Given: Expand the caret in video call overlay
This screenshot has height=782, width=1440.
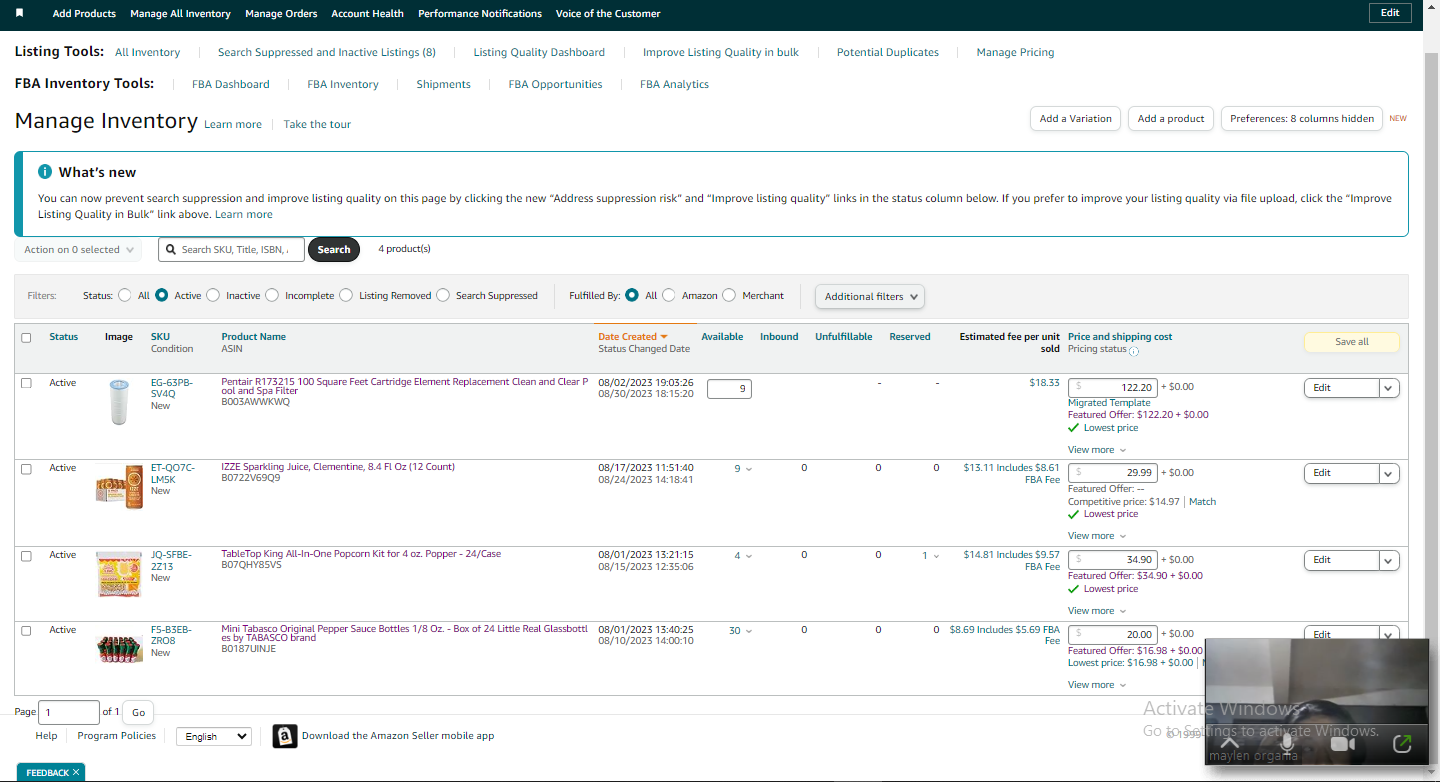Looking at the screenshot, I should tap(1230, 743).
